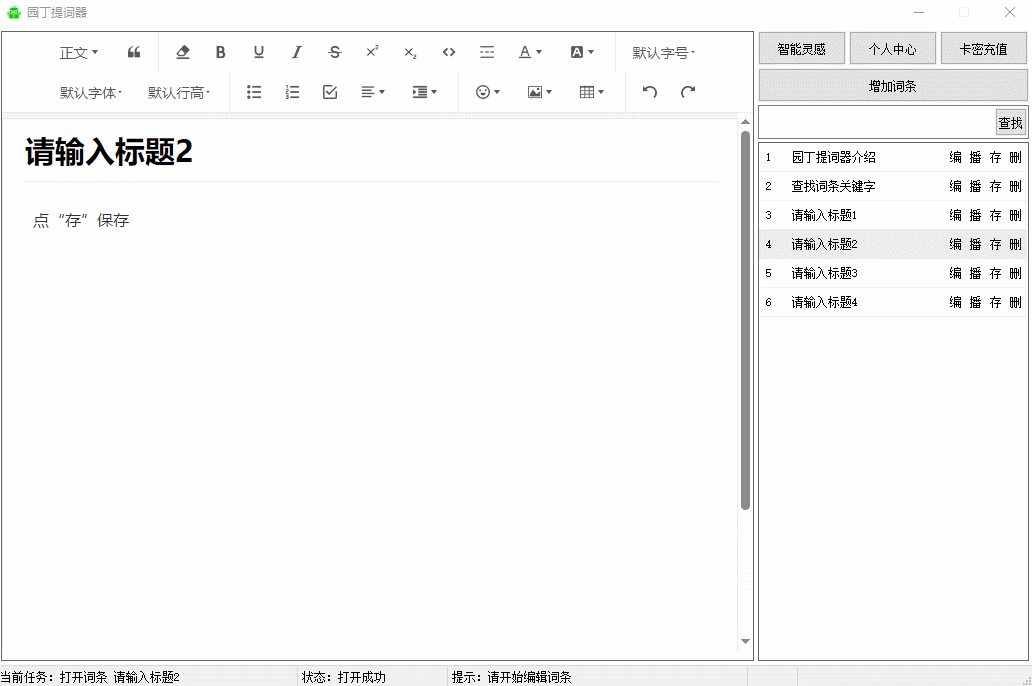Insert inline code with code icon

click(449, 53)
